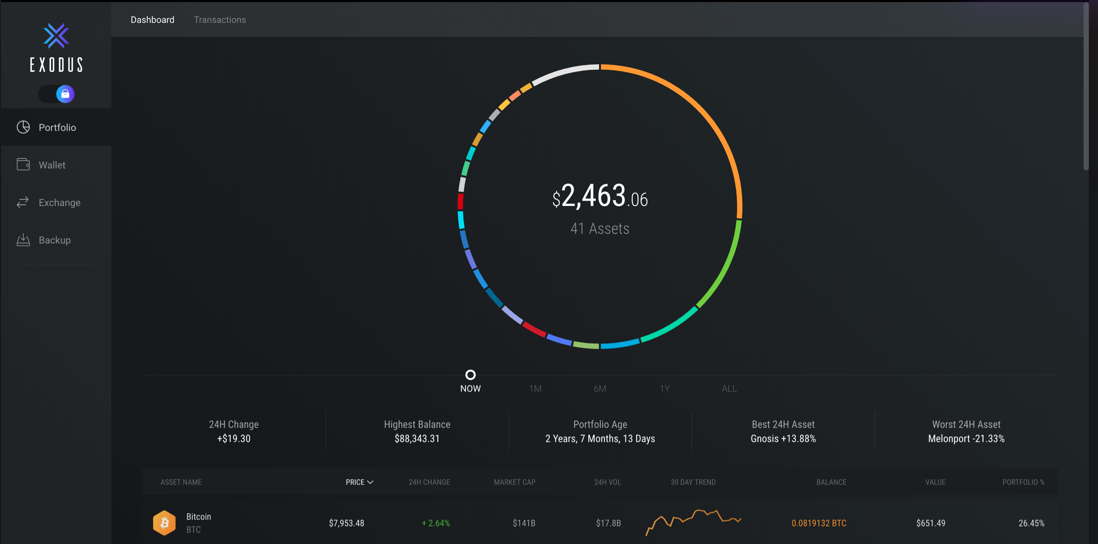This screenshot has width=1098, height=544.
Task: Click the Exchange arrows icon
Action: tap(23, 202)
